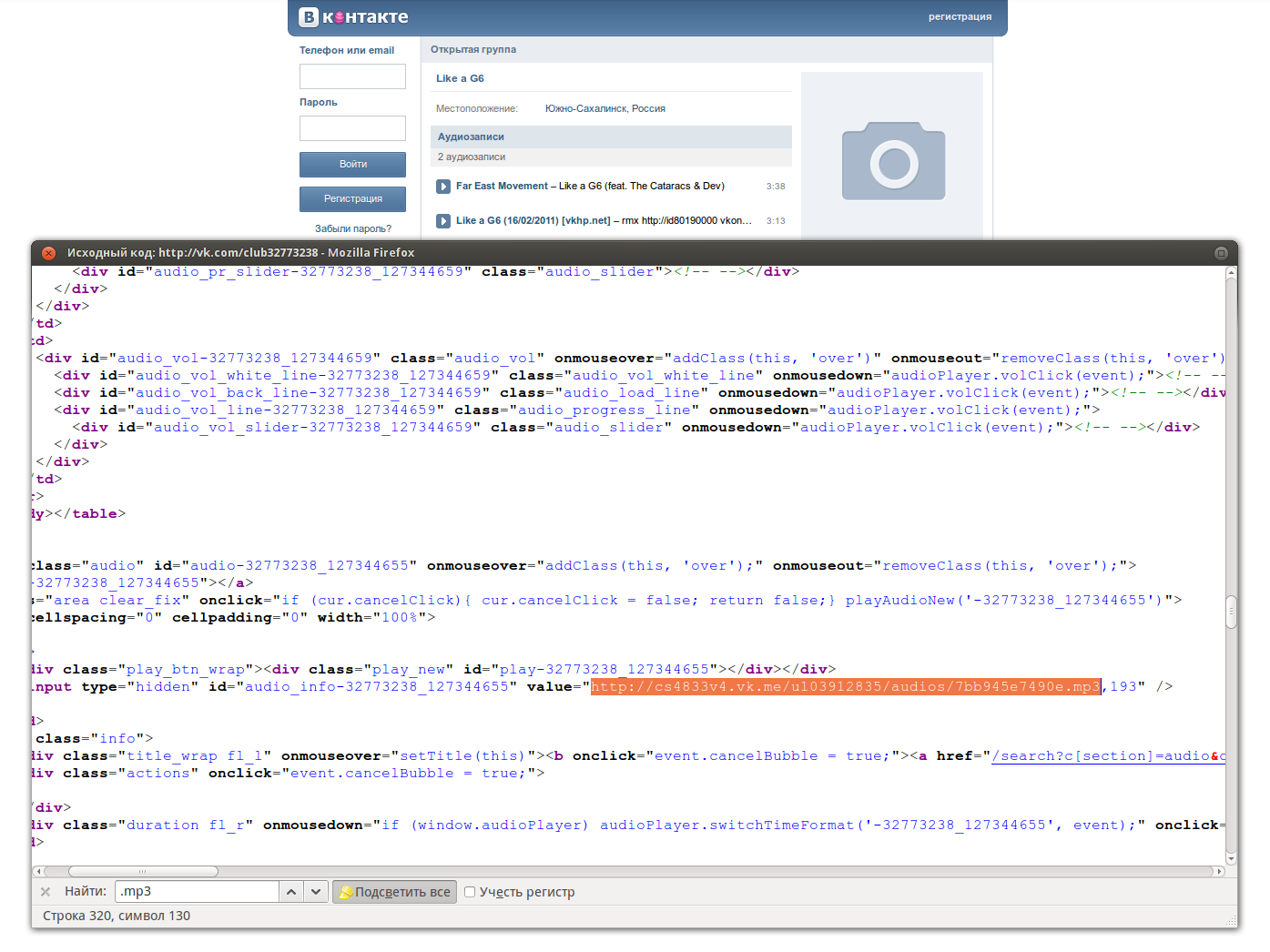
Task: Close the find bar
Action: point(46,892)
